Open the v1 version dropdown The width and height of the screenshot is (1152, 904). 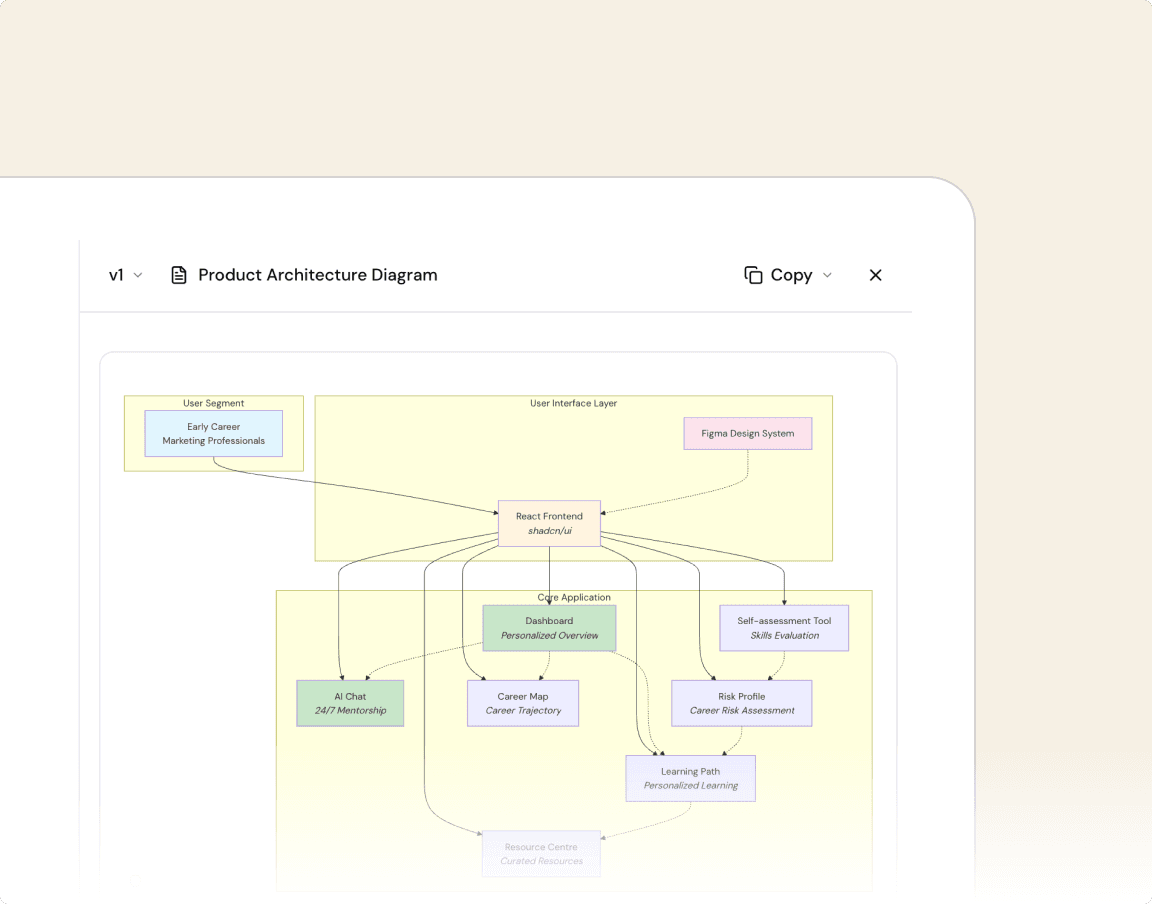pos(125,275)
